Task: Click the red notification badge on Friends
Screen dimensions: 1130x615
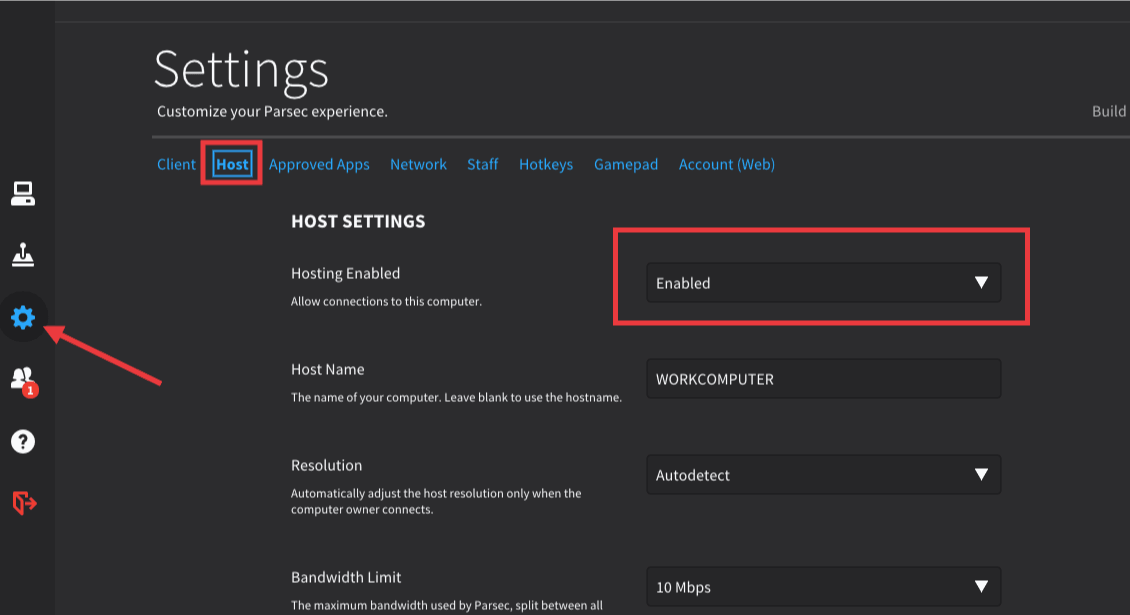Action: point(31,390)
